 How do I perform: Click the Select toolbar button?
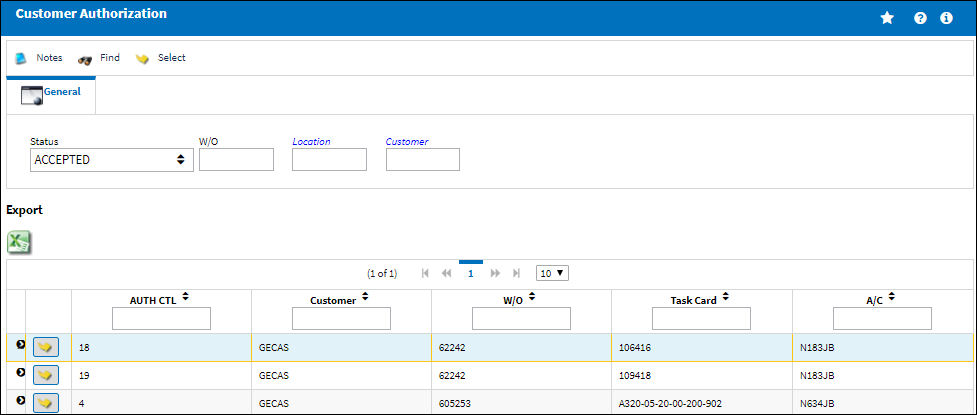pos(161,58)
